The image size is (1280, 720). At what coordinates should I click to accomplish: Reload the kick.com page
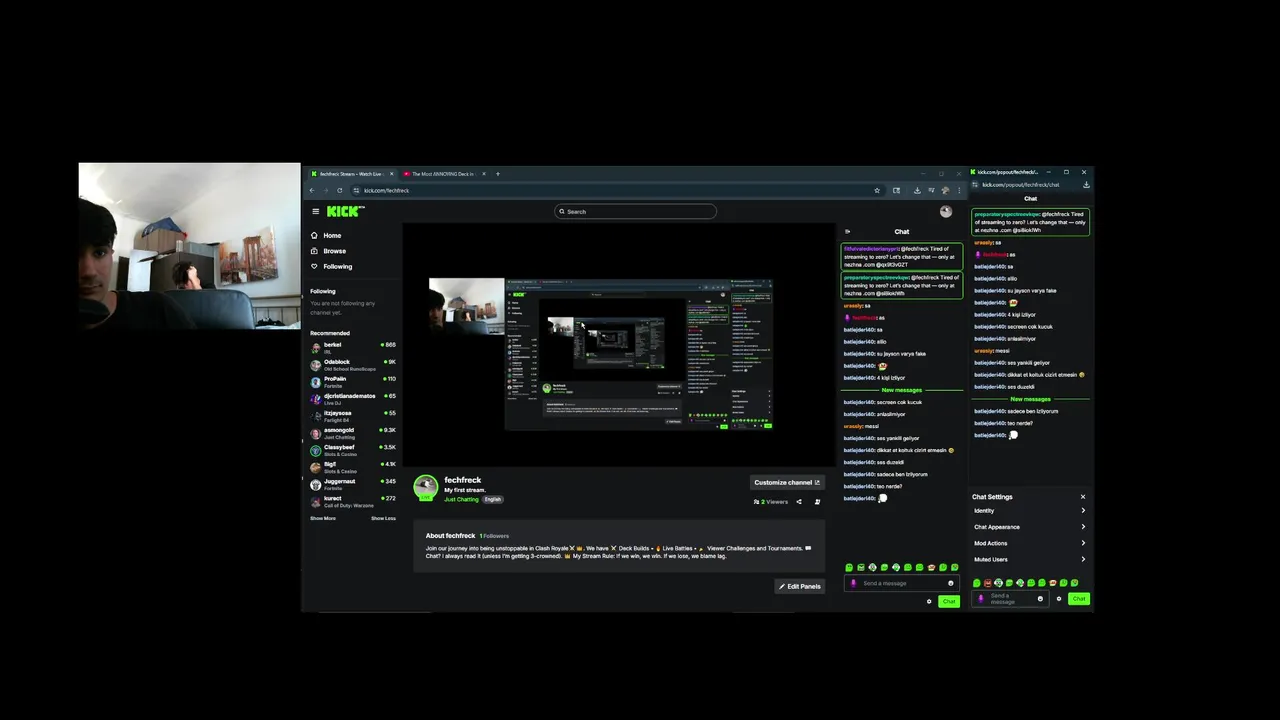[x=340, y=190]
